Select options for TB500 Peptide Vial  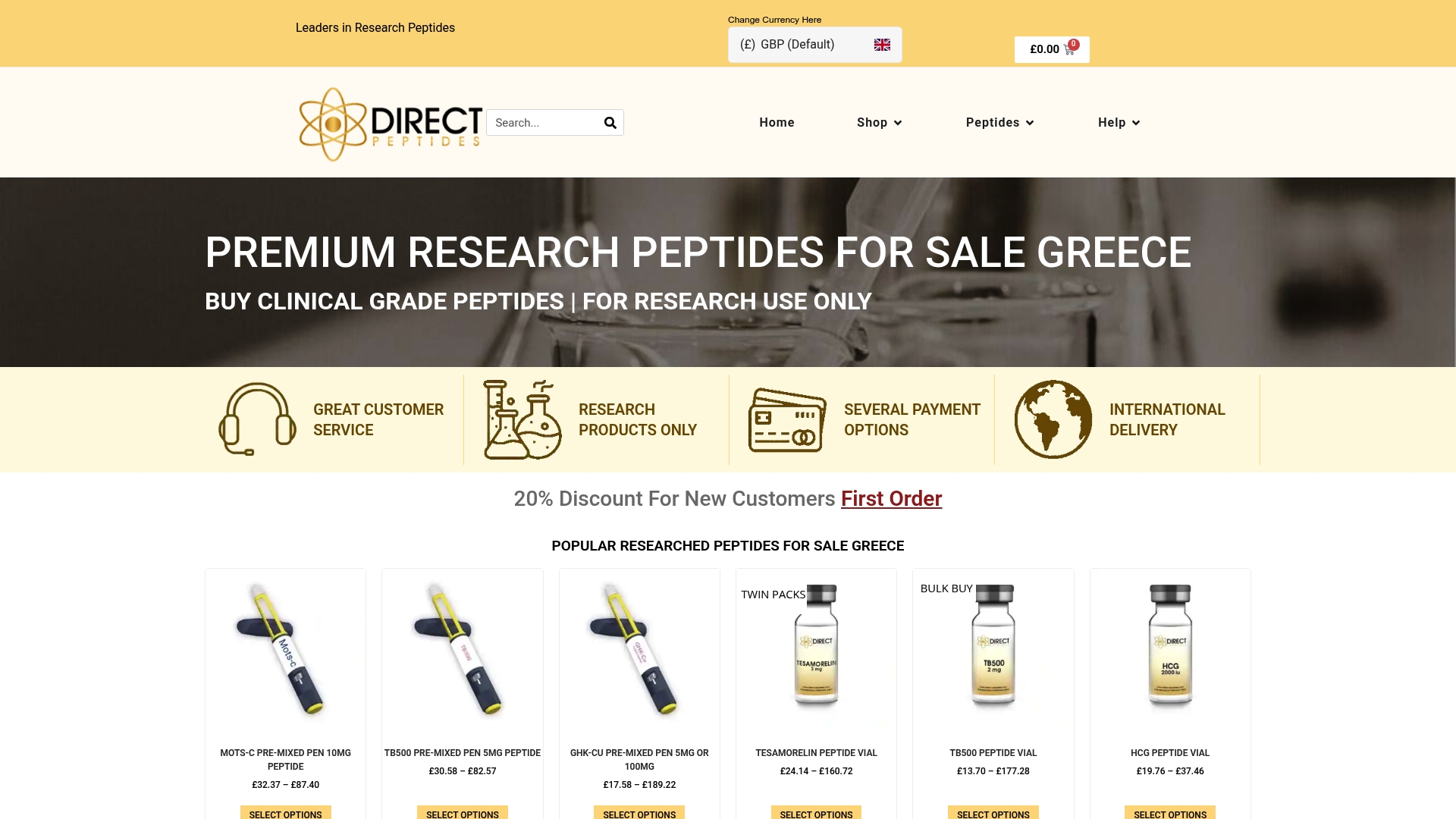(993, 814)
